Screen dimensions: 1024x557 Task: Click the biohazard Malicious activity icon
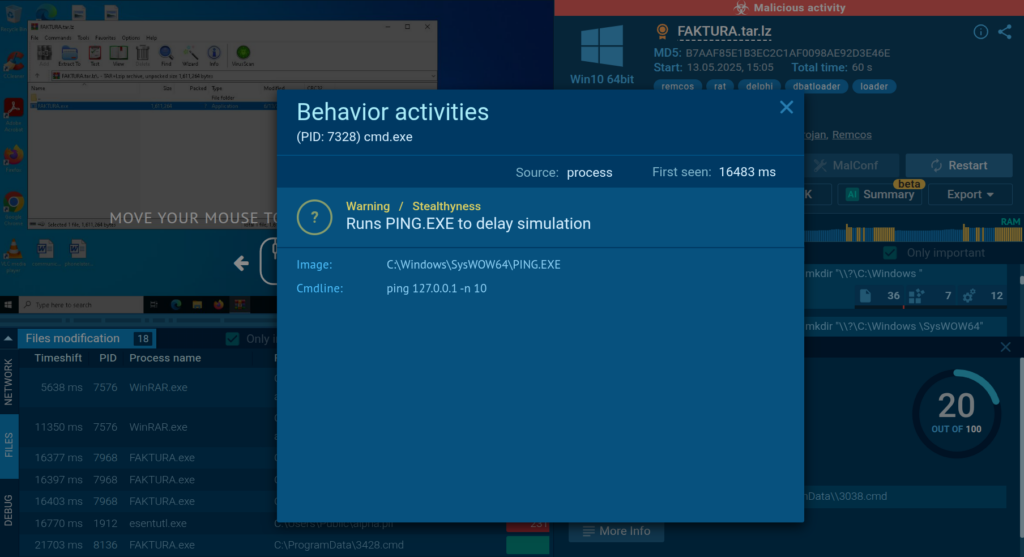pyautogui.click(x=741, y=8)
